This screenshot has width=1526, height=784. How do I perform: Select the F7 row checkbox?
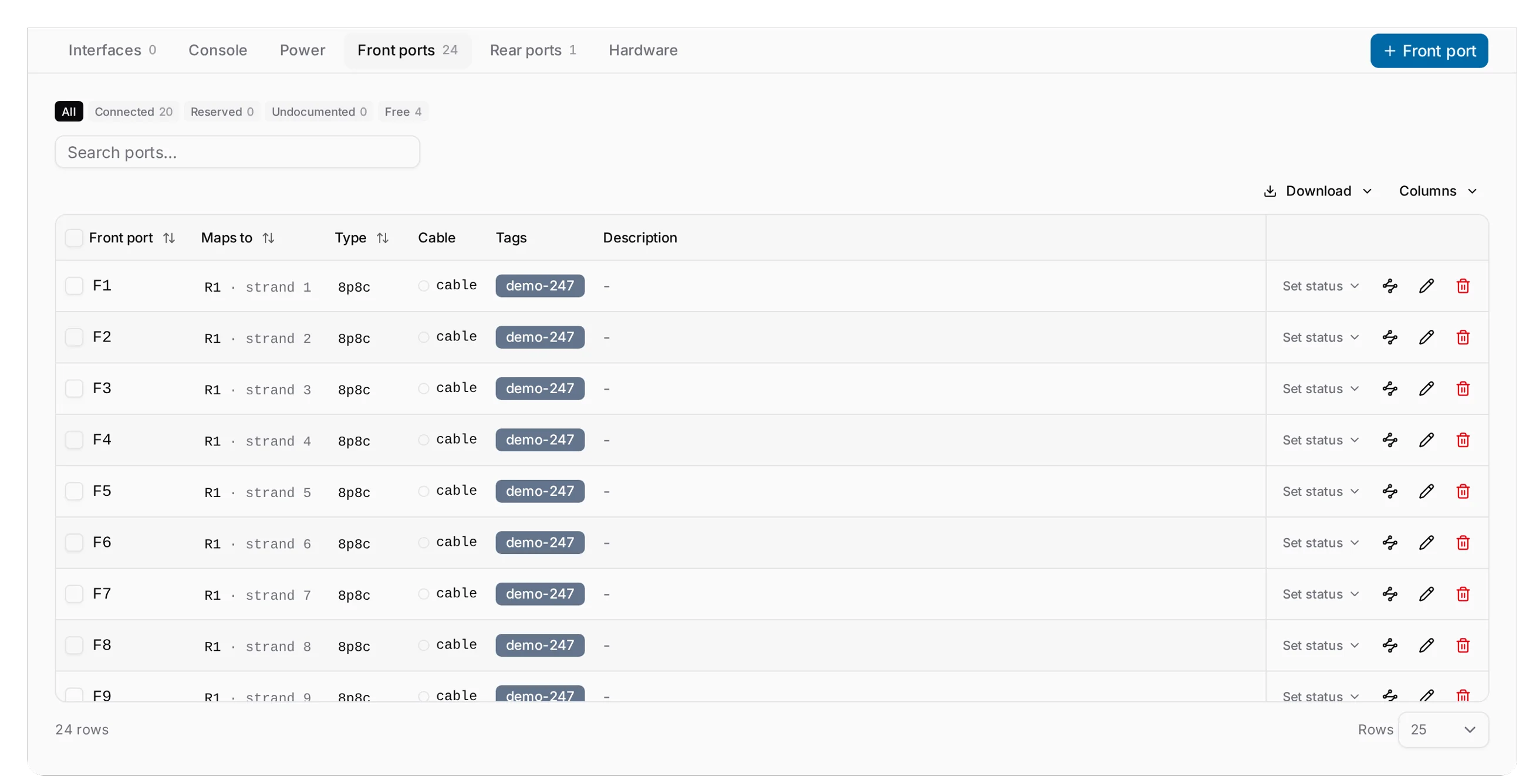pyautogui.click(x=74, y=594)
